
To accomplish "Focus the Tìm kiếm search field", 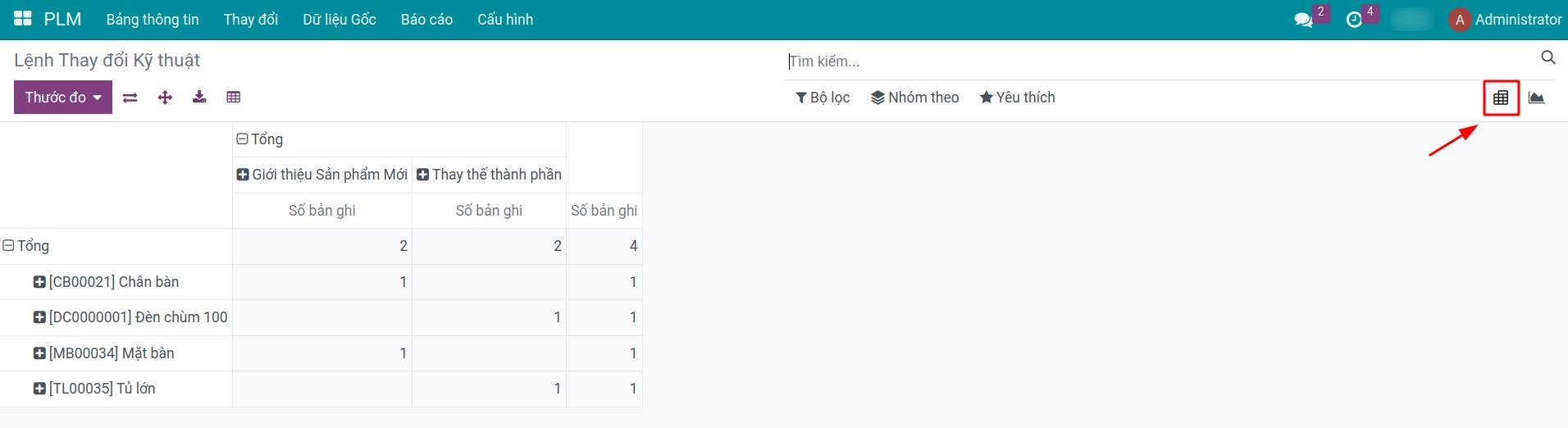I will (x=1156, y=61).
